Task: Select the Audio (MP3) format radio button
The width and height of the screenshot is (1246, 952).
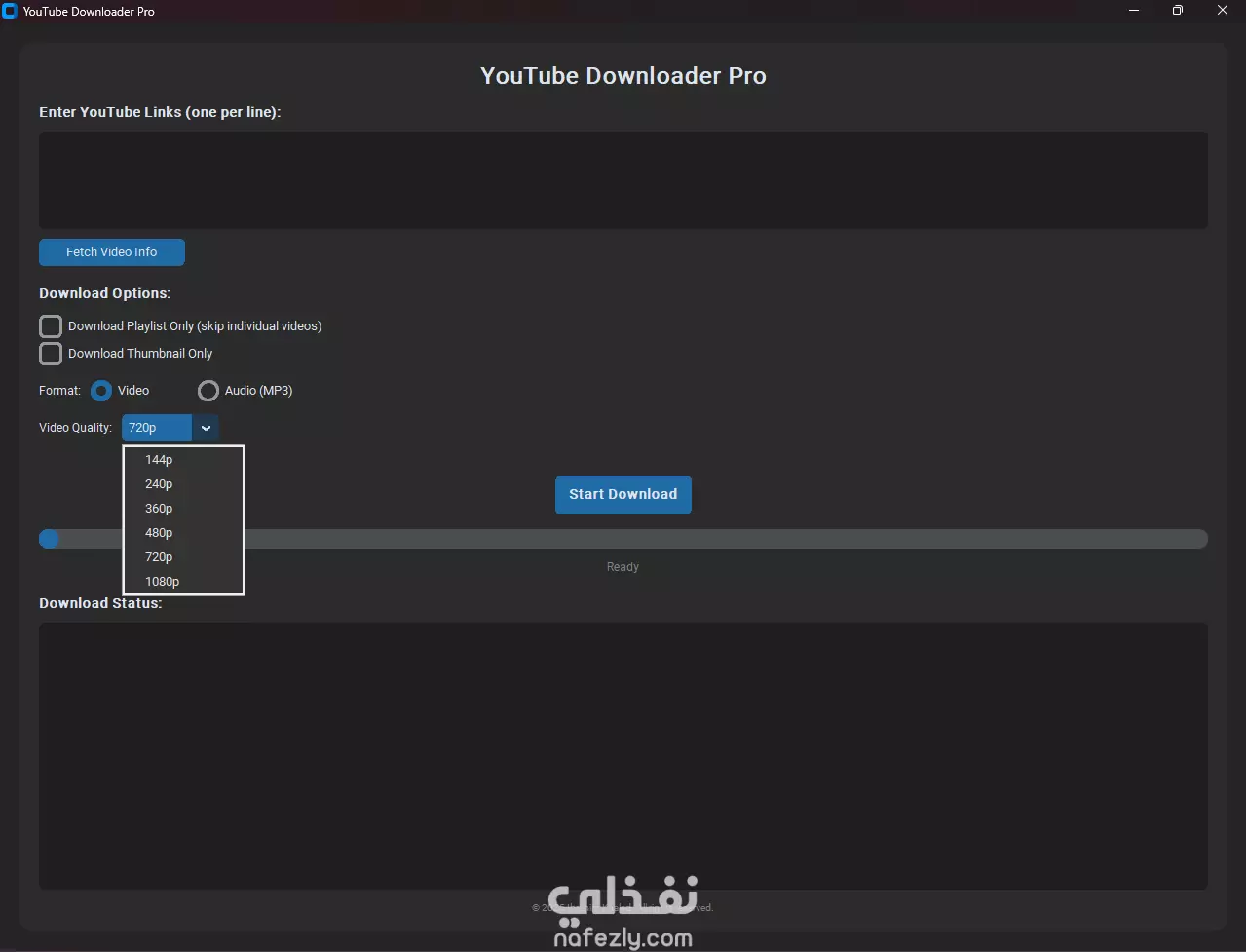Action: (x=208, y=391)
